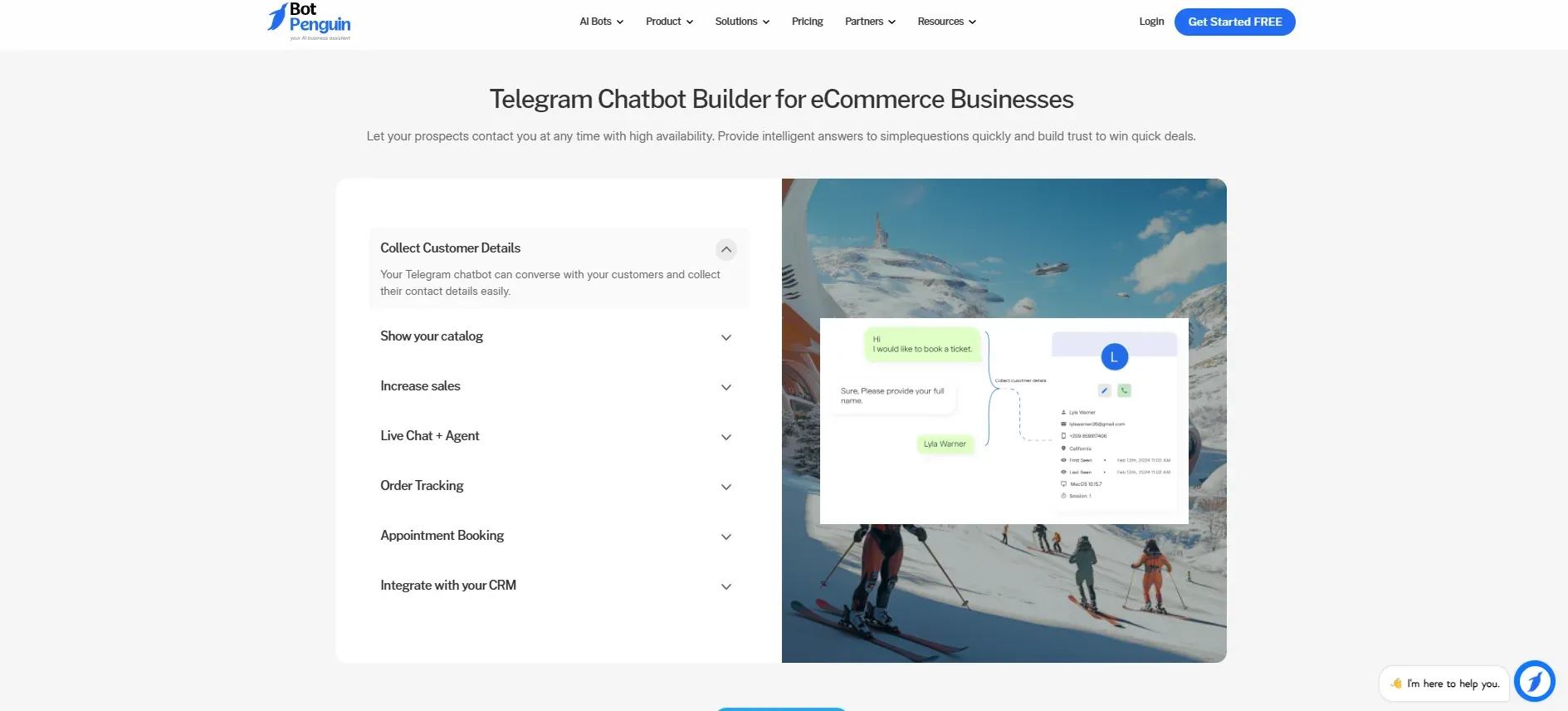Expand Show your catalog section
Image resolution: width=1568 pixels, height=711 pixels.
[559, 336]
